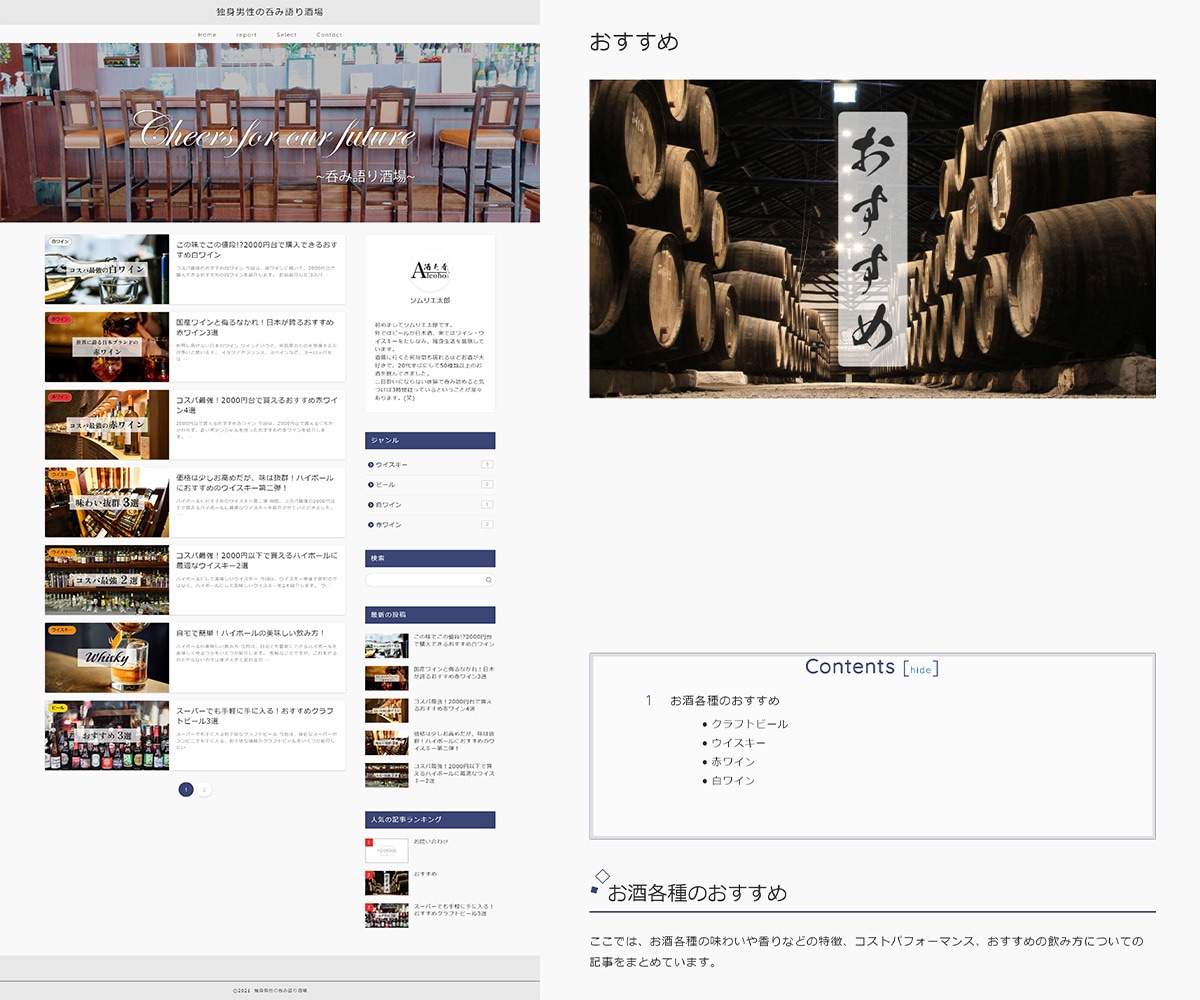
Task: Click the おすすめ barrel cellar featured image
Action: click(x=872, y=239)
